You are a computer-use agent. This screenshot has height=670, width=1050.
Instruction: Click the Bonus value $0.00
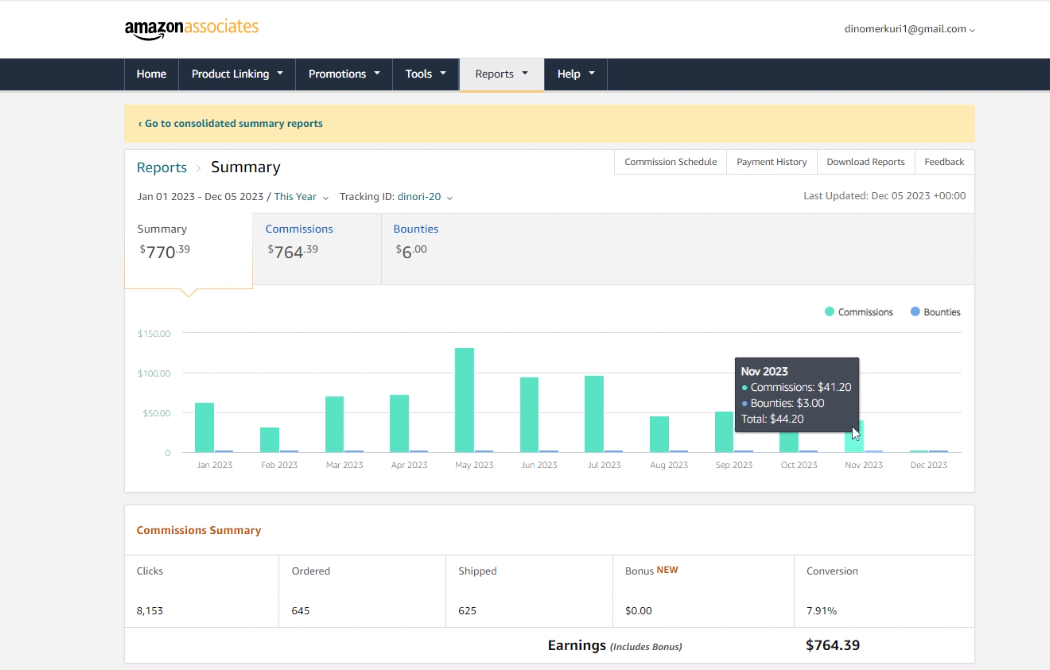(x=638, y=611)
